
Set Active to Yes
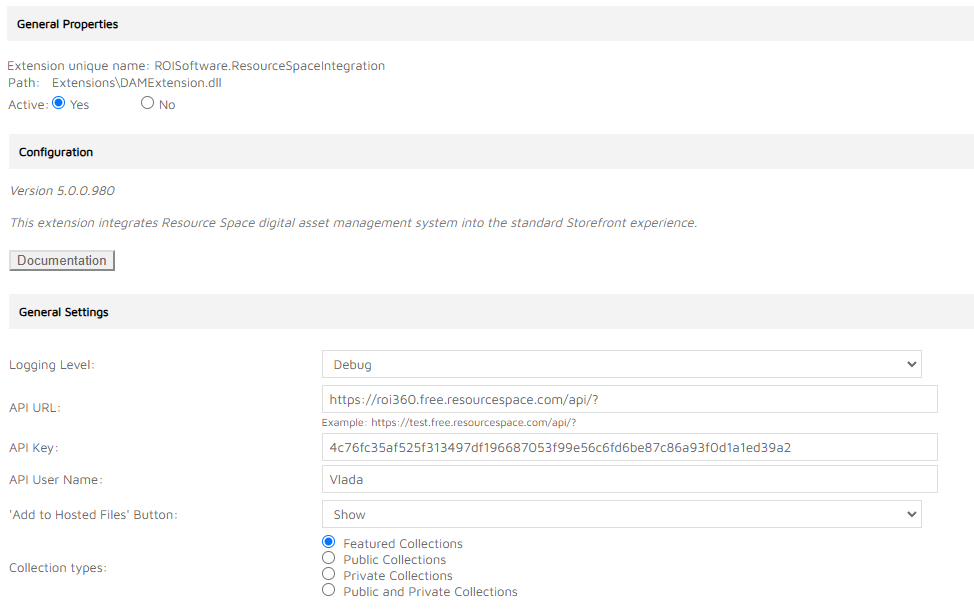tap(58, 103)
